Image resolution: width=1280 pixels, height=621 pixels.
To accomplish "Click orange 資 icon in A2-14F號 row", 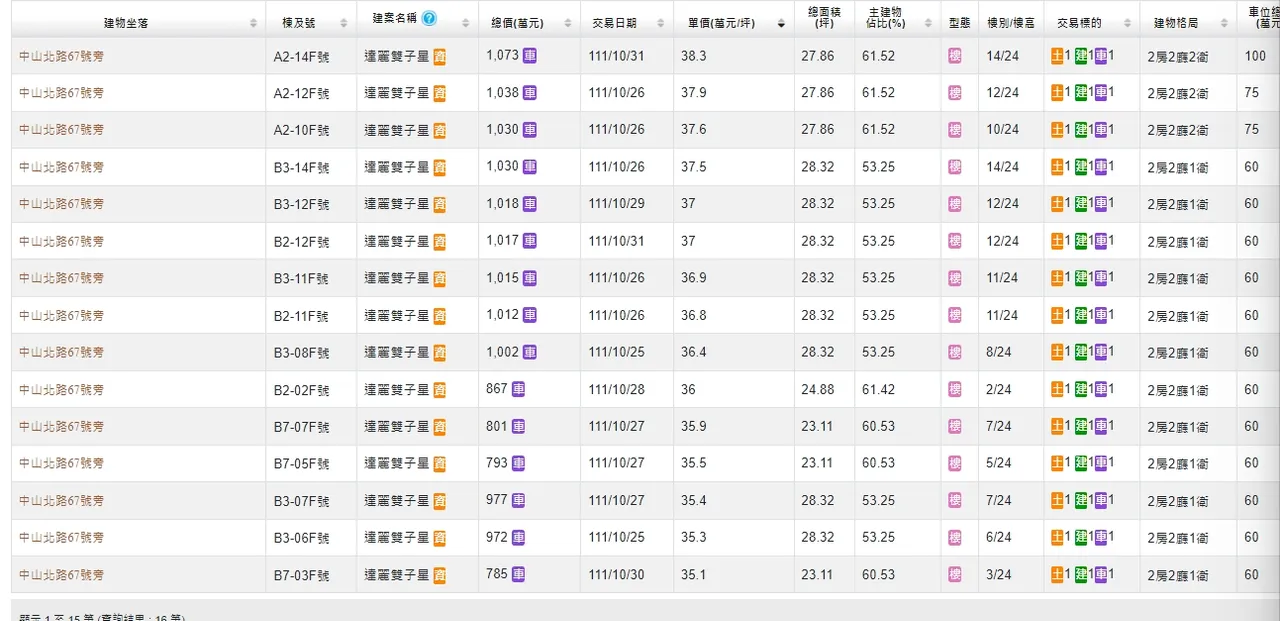I will click(x=440, y=57).
